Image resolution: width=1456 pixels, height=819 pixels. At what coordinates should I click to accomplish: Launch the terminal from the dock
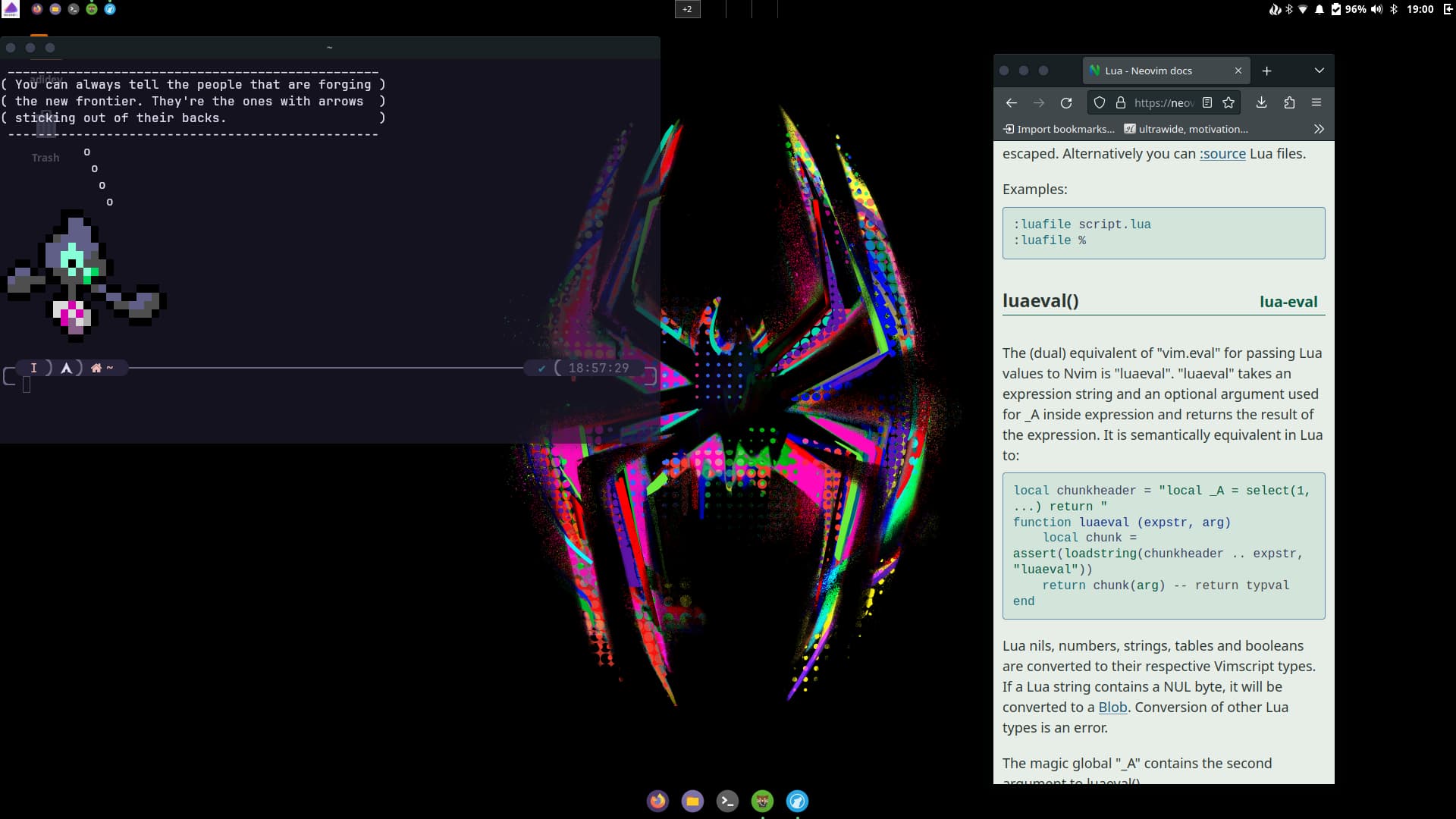click(x=727, y=801)
